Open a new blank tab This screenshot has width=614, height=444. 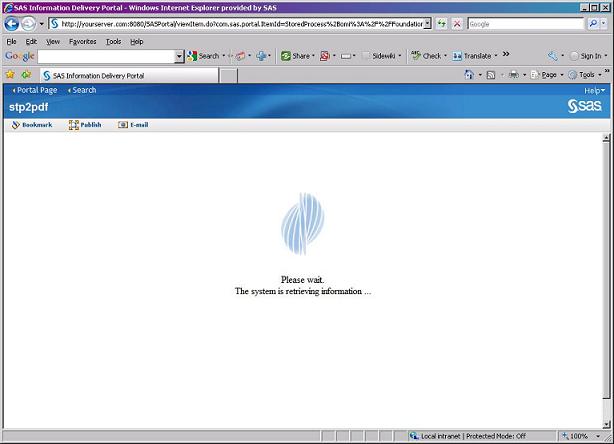coord(228,76)
